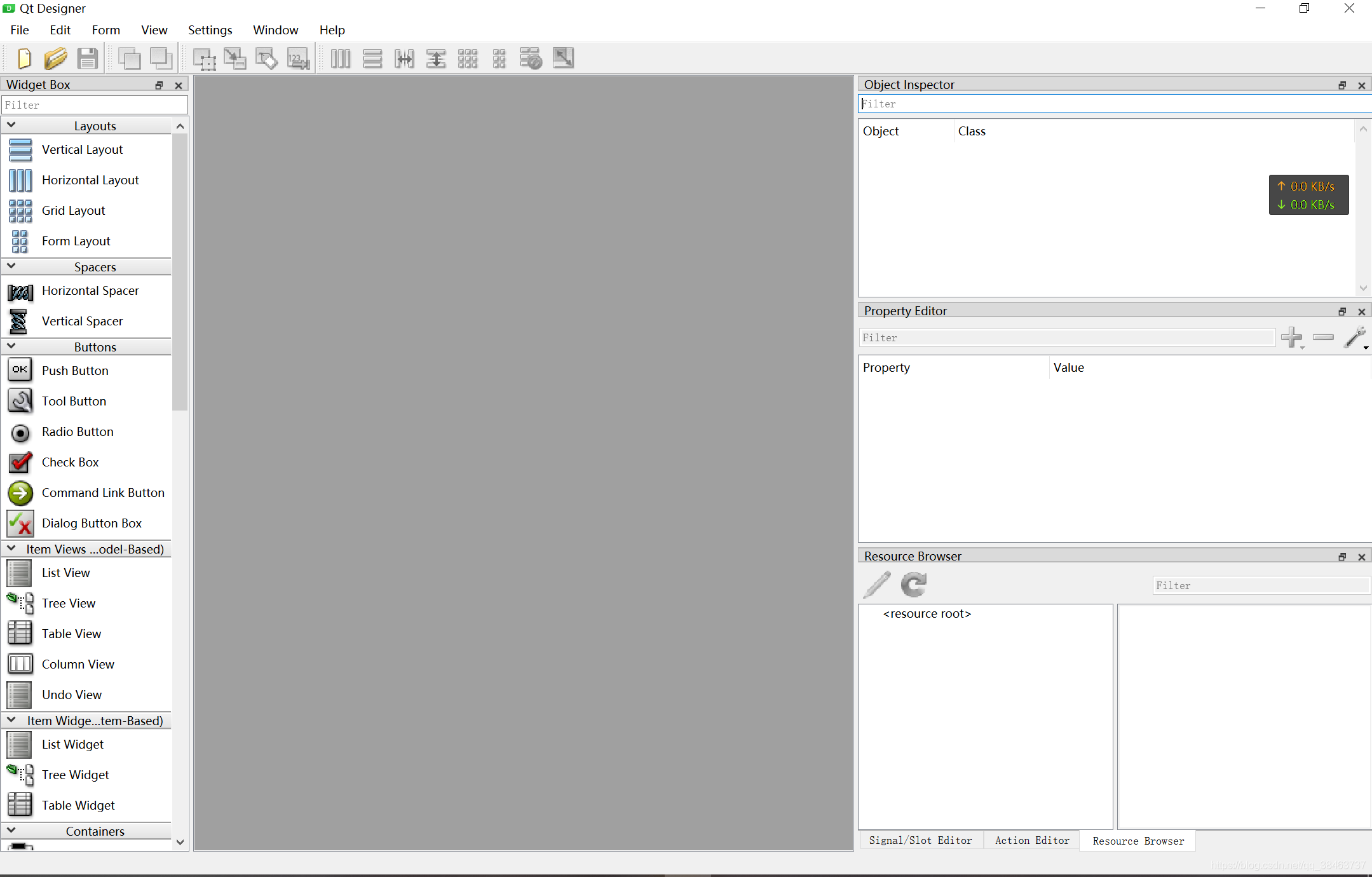Screen dimensions: 1372x877
Task: Open the add dynamic property dropdown
Action: coord(1293,337)
